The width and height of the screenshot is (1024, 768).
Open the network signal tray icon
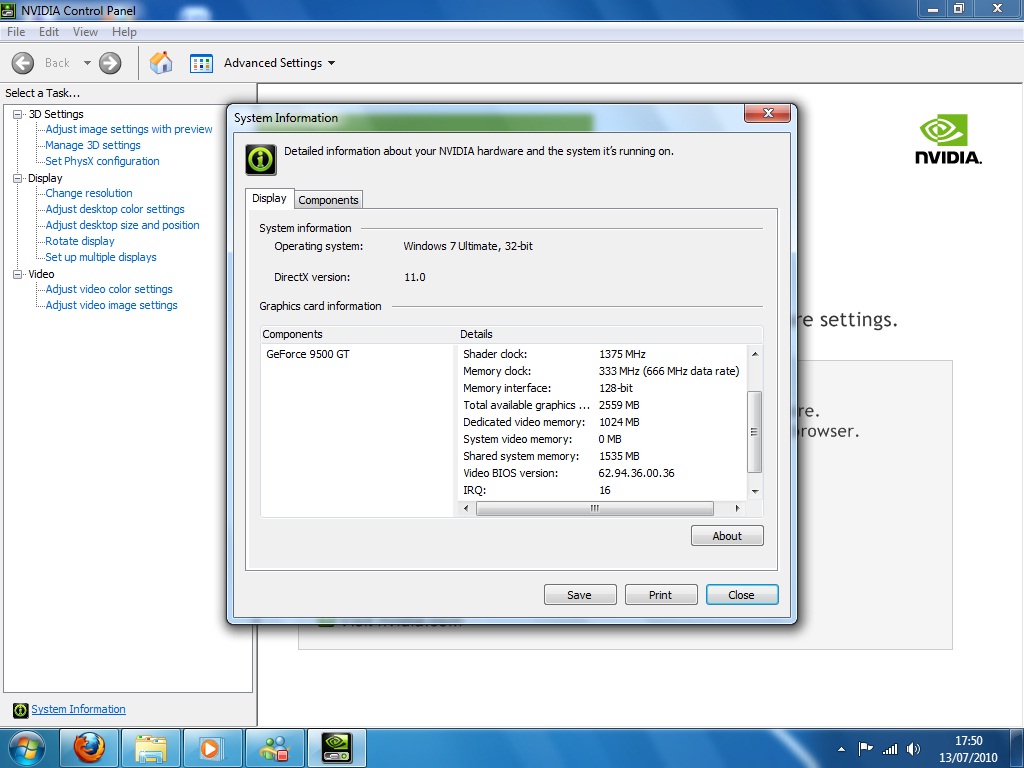tap(889, 749)
